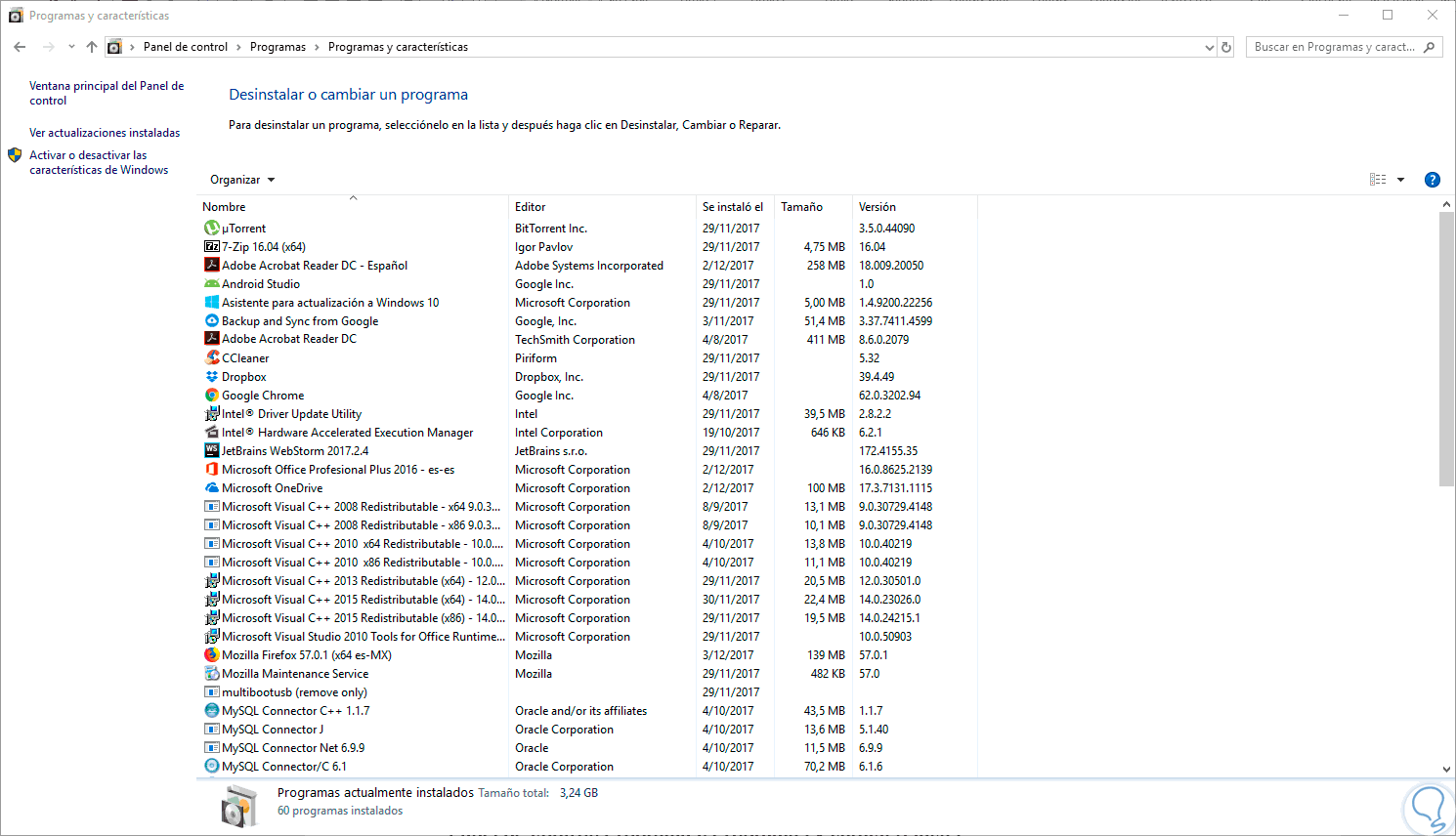Click the Backup and Sync from Google icon
The height and width of the screenshot is (836, 1456).
point(211,321)
